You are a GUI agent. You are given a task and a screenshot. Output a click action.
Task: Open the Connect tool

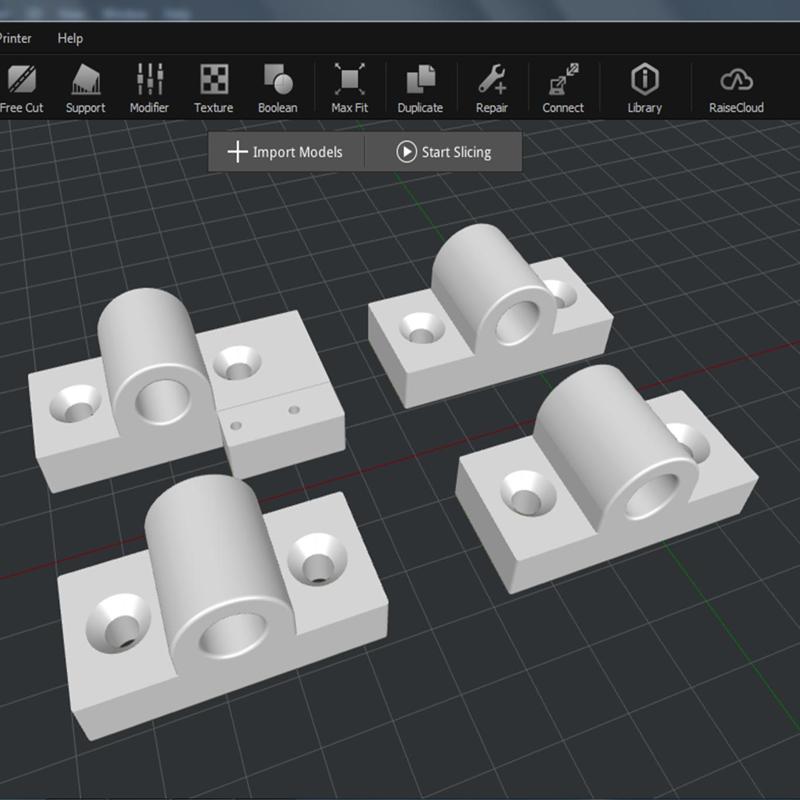(563, 88)
